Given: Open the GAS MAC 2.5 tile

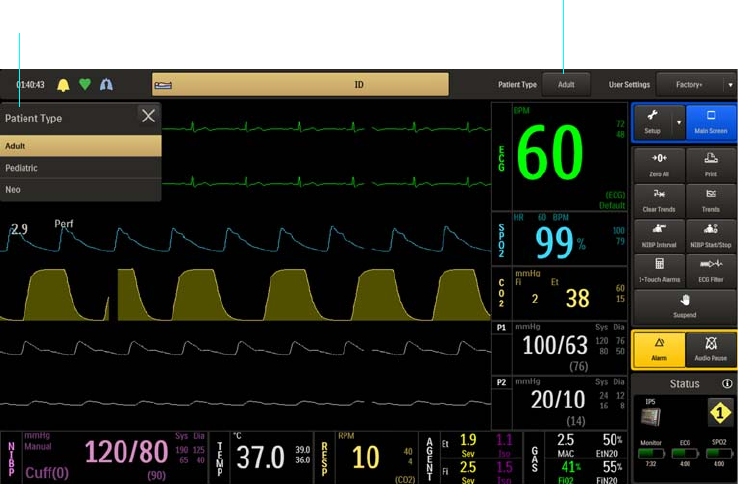Looking at the screenshot, I should 576,457.
